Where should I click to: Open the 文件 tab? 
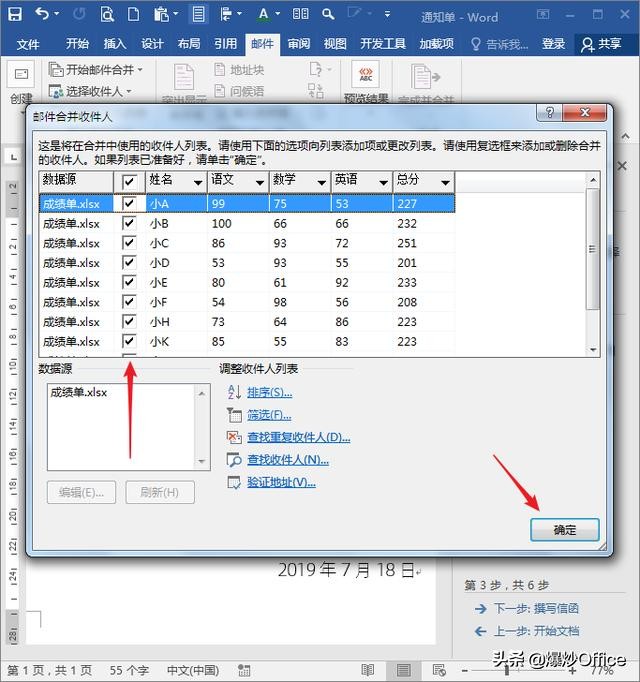pos(28,44)
